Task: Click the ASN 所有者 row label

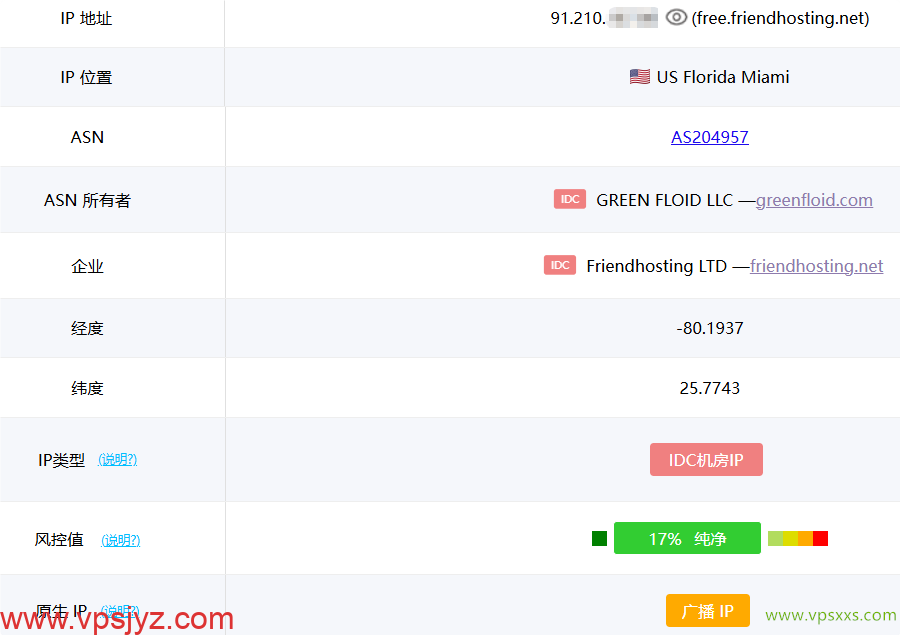Action: (87, 200)
